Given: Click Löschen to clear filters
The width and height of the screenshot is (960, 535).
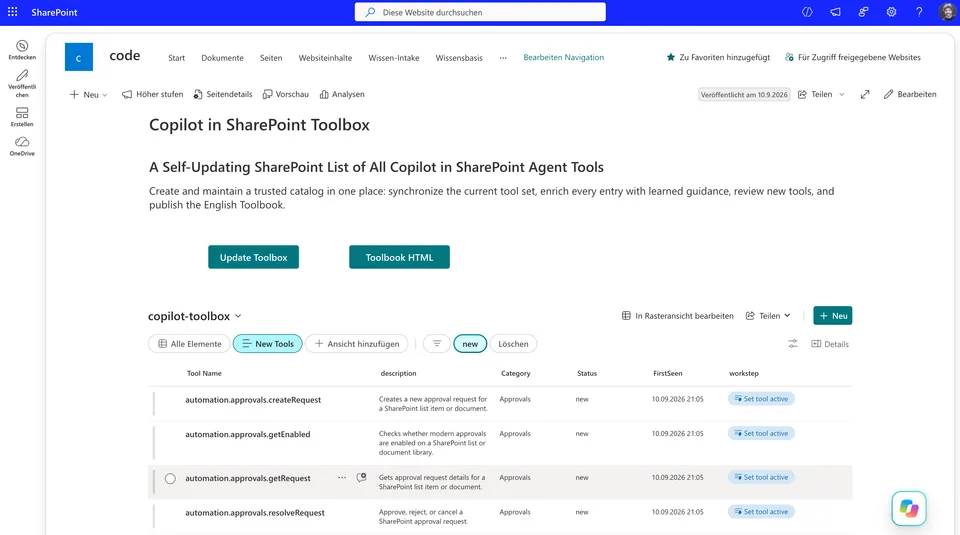Looking at the screenshot, I should [513, 343].
